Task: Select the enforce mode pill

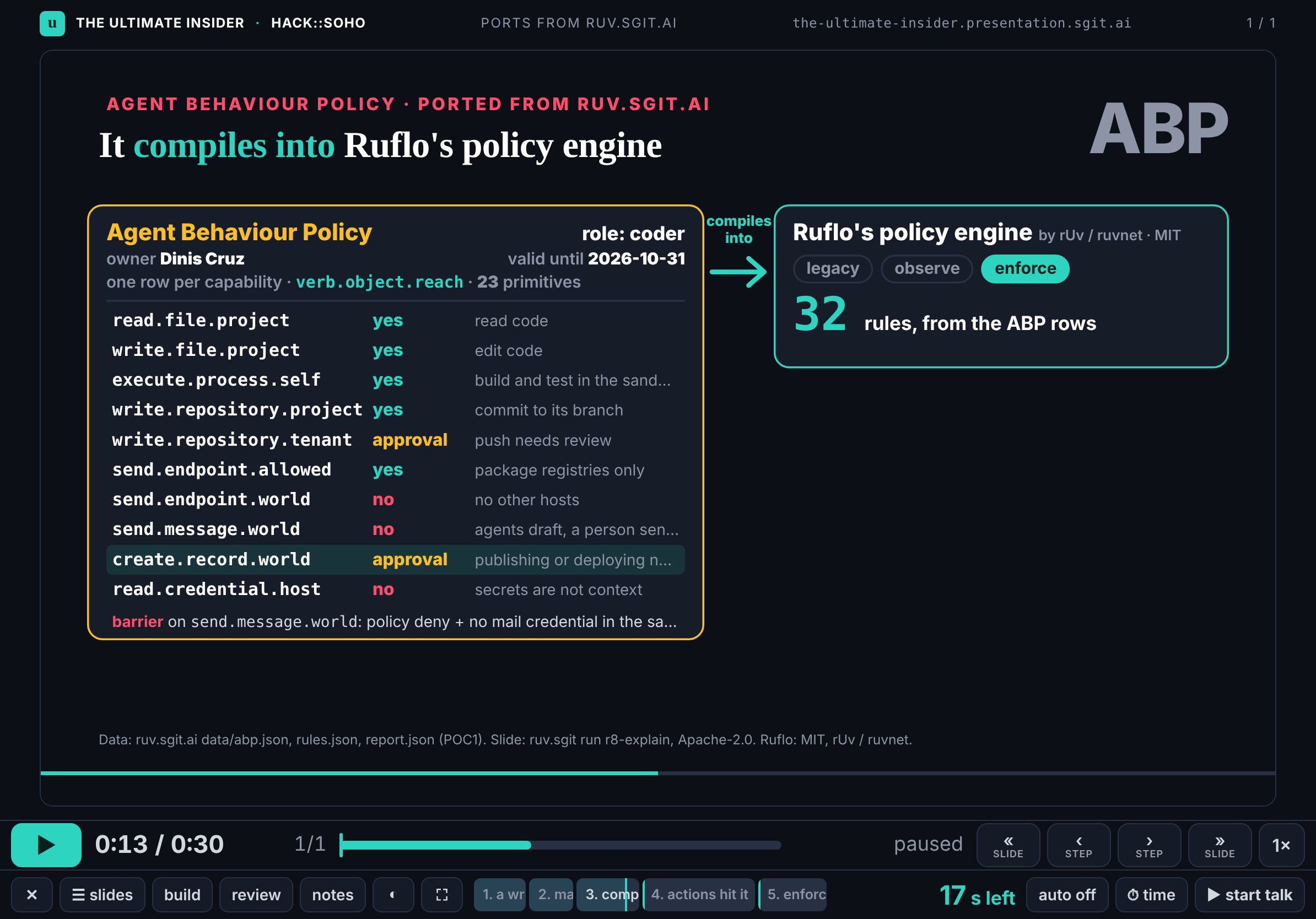Action: coord(1025,269)
